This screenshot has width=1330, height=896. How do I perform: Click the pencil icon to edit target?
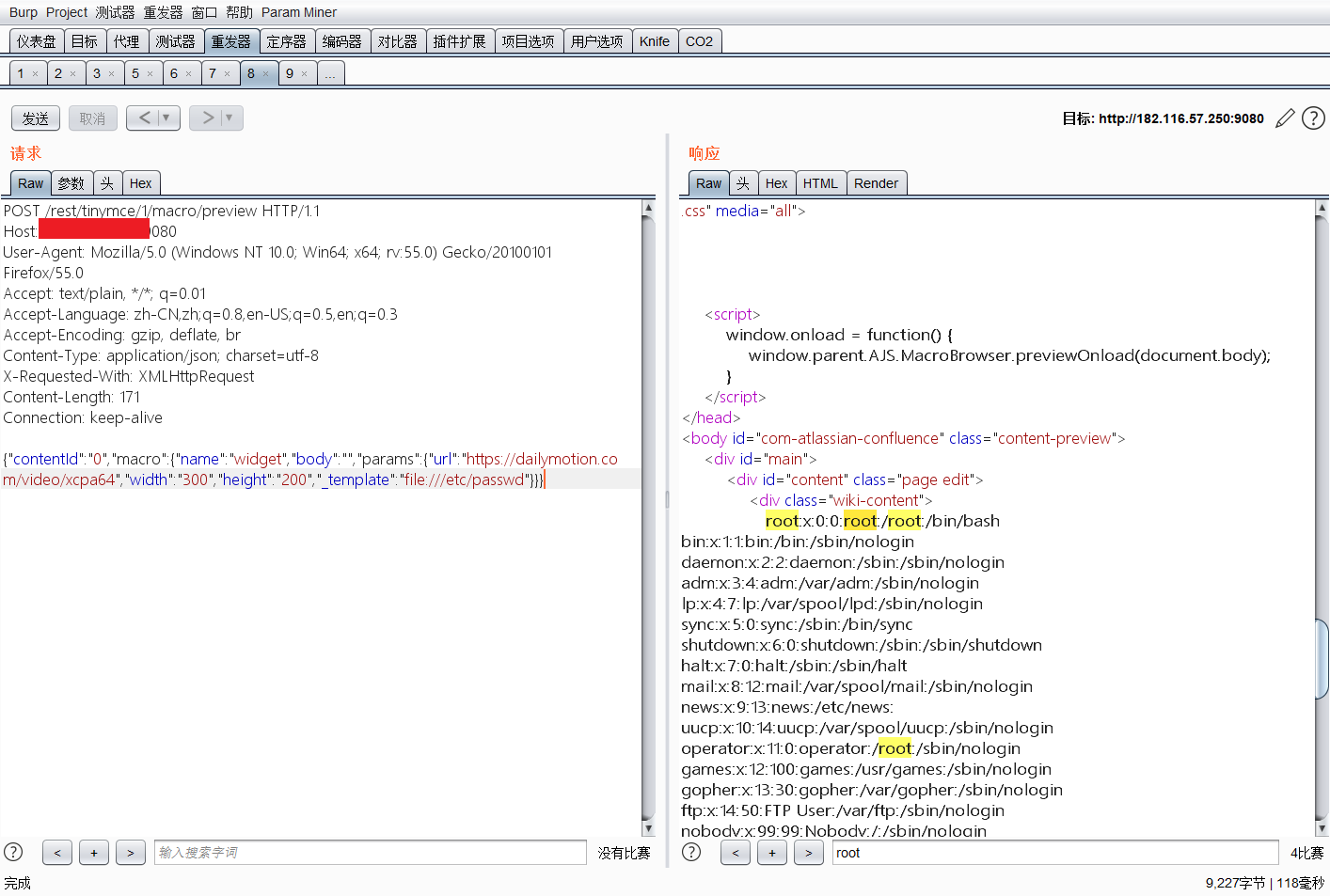pyautogui.click(x=1285, y=118)
